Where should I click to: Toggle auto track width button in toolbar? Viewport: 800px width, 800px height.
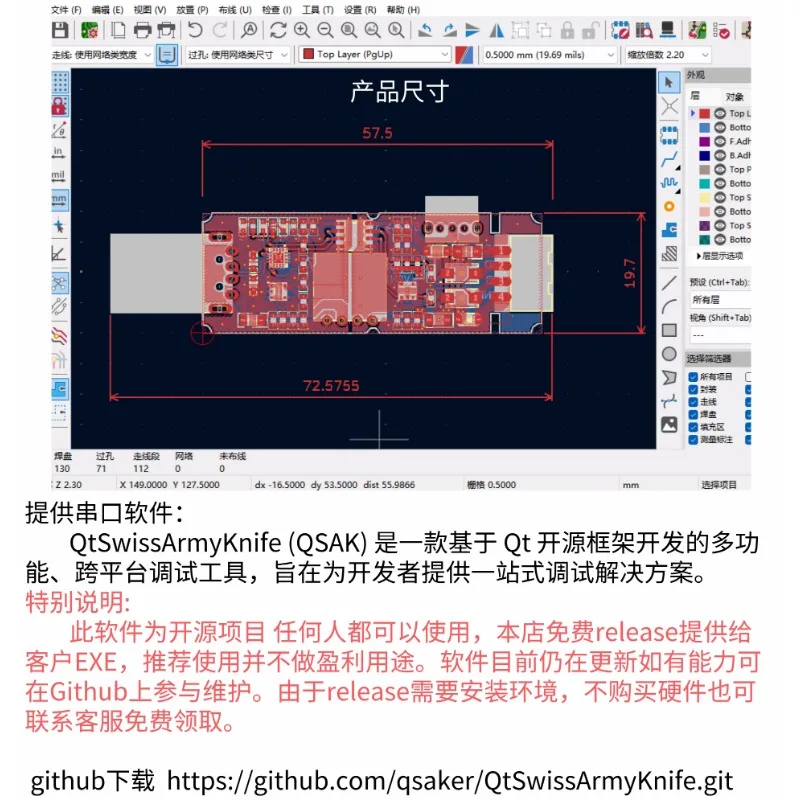167,55
